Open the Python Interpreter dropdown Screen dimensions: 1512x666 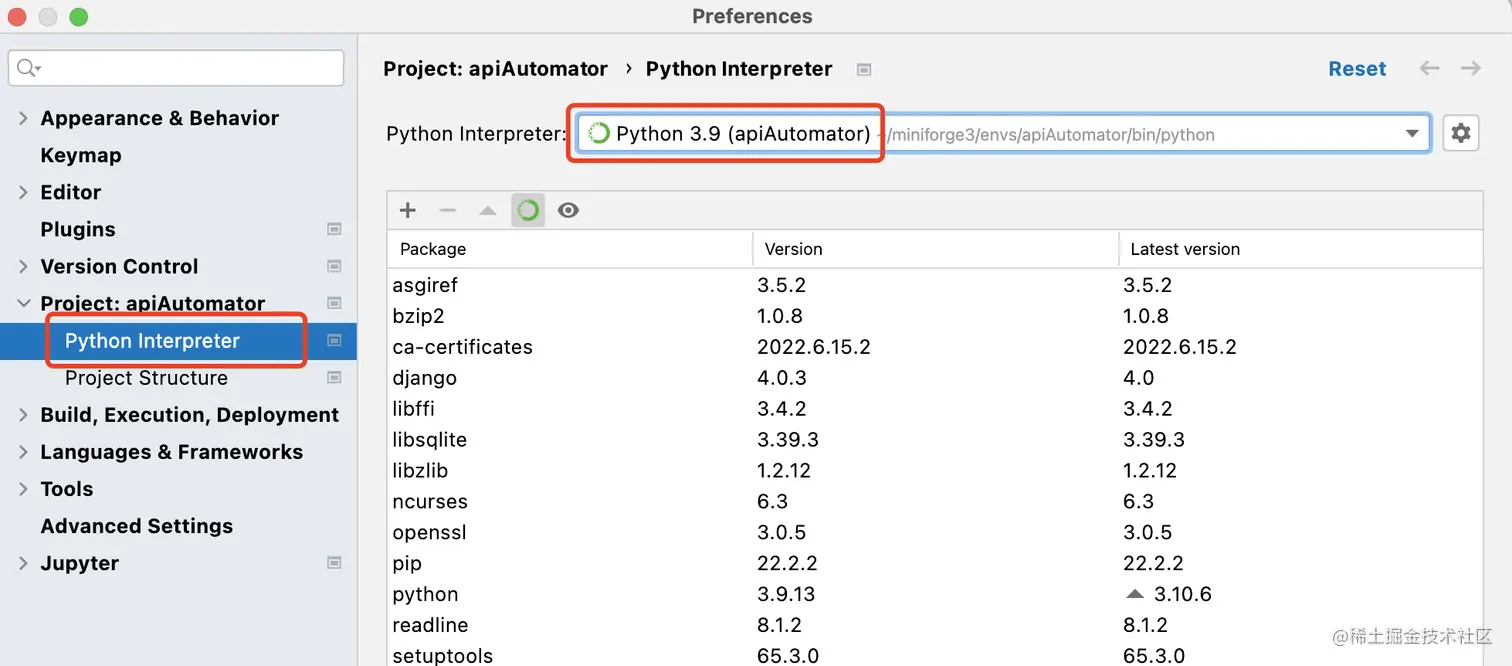point(1412,133)
